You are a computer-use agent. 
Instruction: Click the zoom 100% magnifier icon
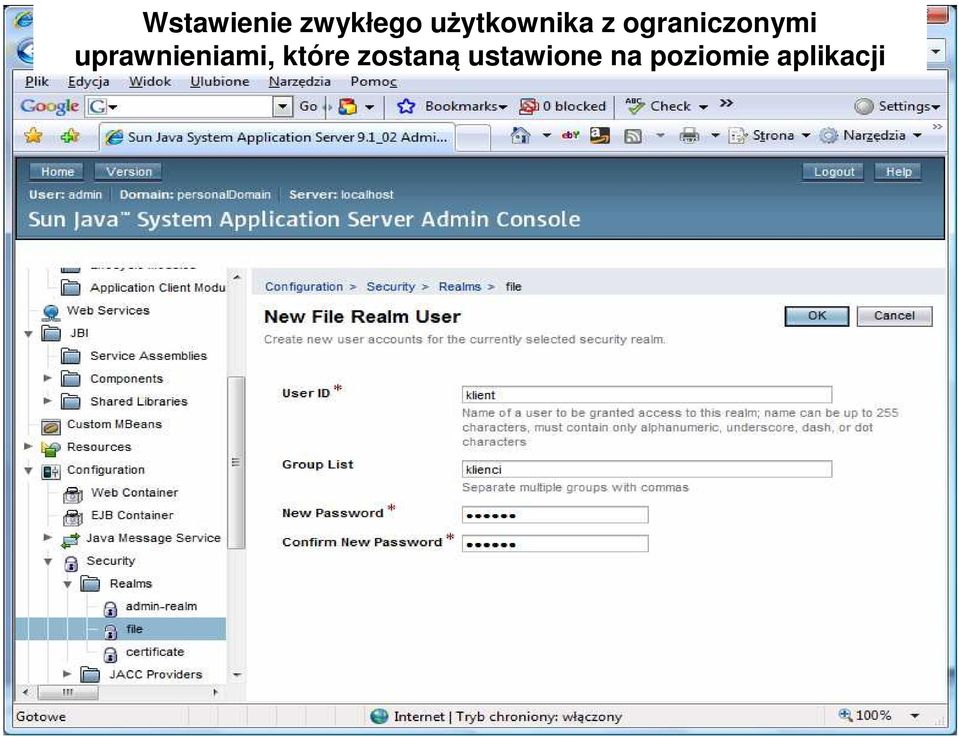845,714
